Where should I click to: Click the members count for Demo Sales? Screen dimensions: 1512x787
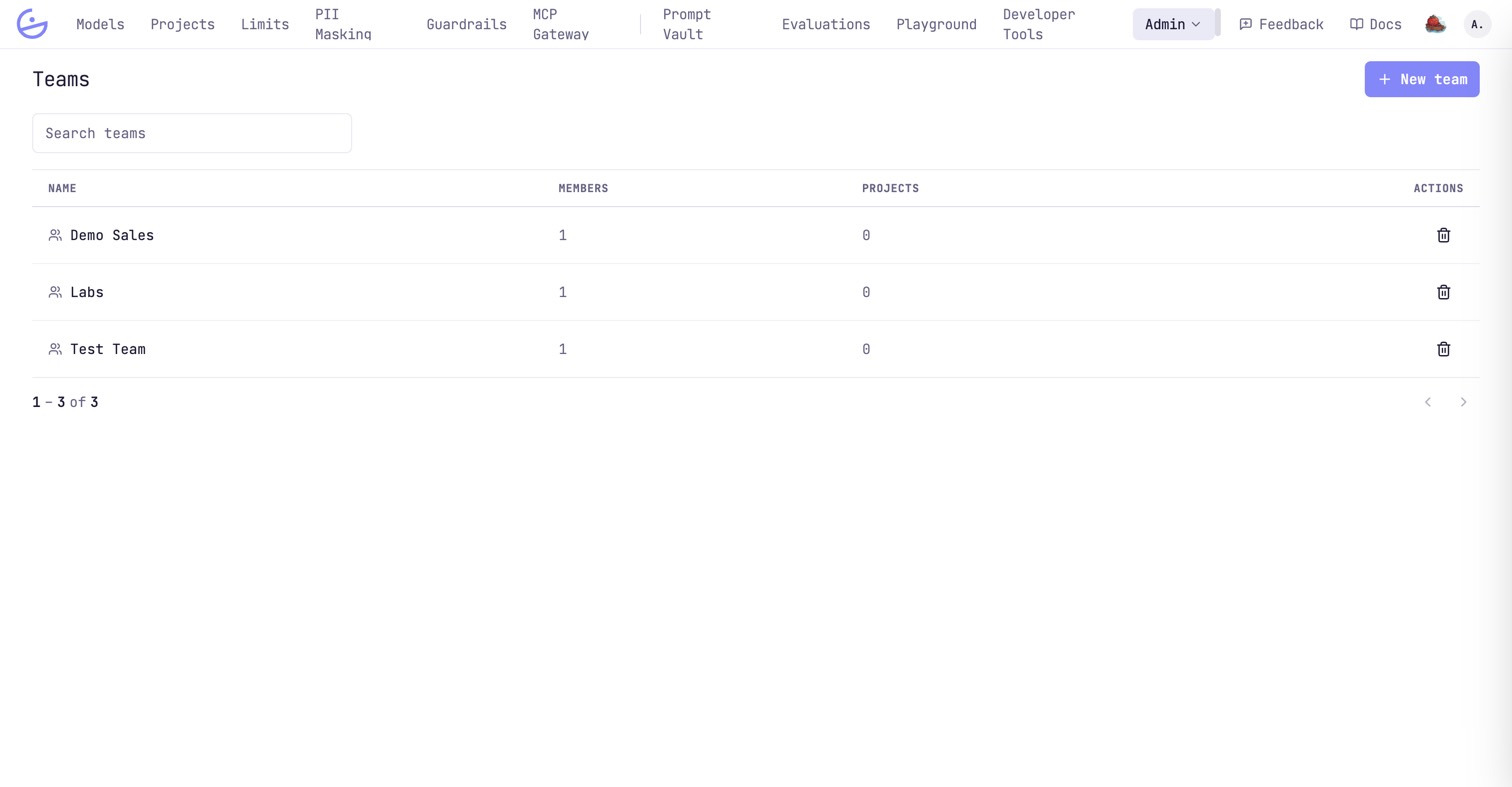pyautogui.click(x=563, y=235)
